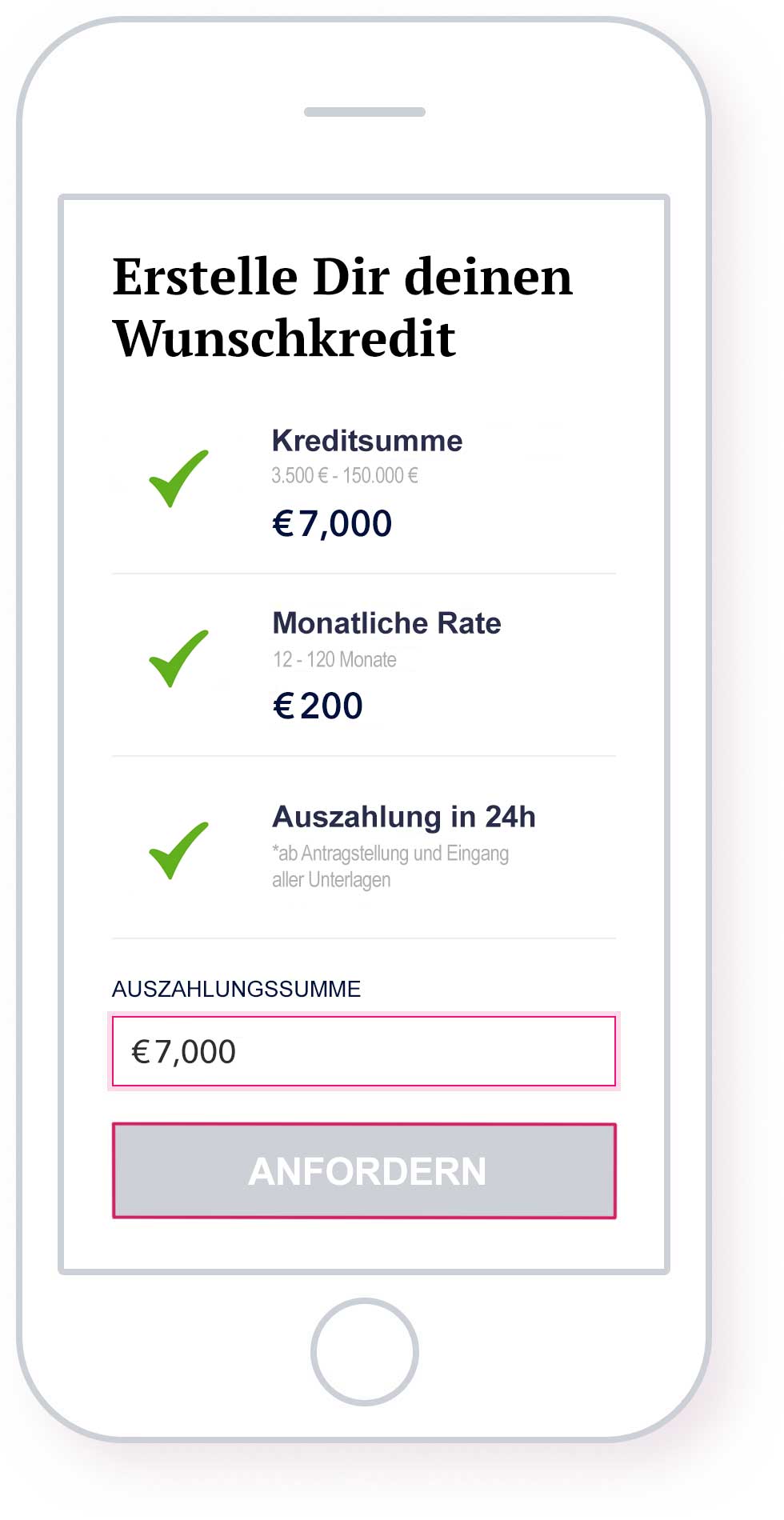This screenshot has width=784, height=1520.
Task: Click the €7,000 Kreditsumme amount
Action: pos(332,524)
